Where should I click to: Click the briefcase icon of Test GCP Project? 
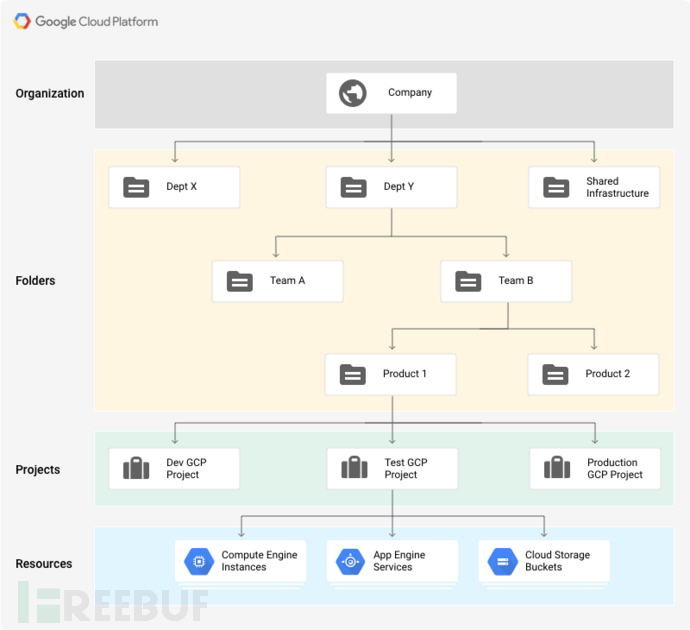[x=354, y=467]
